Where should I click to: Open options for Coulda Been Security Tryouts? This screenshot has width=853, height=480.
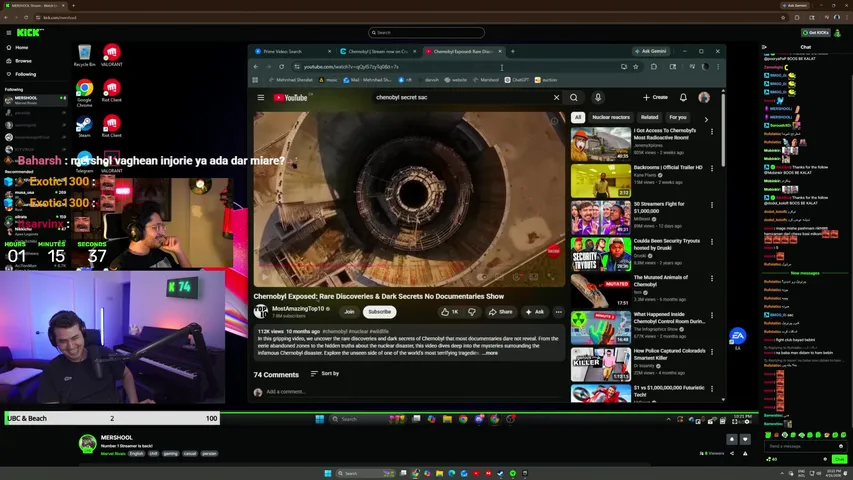(712, 242)
